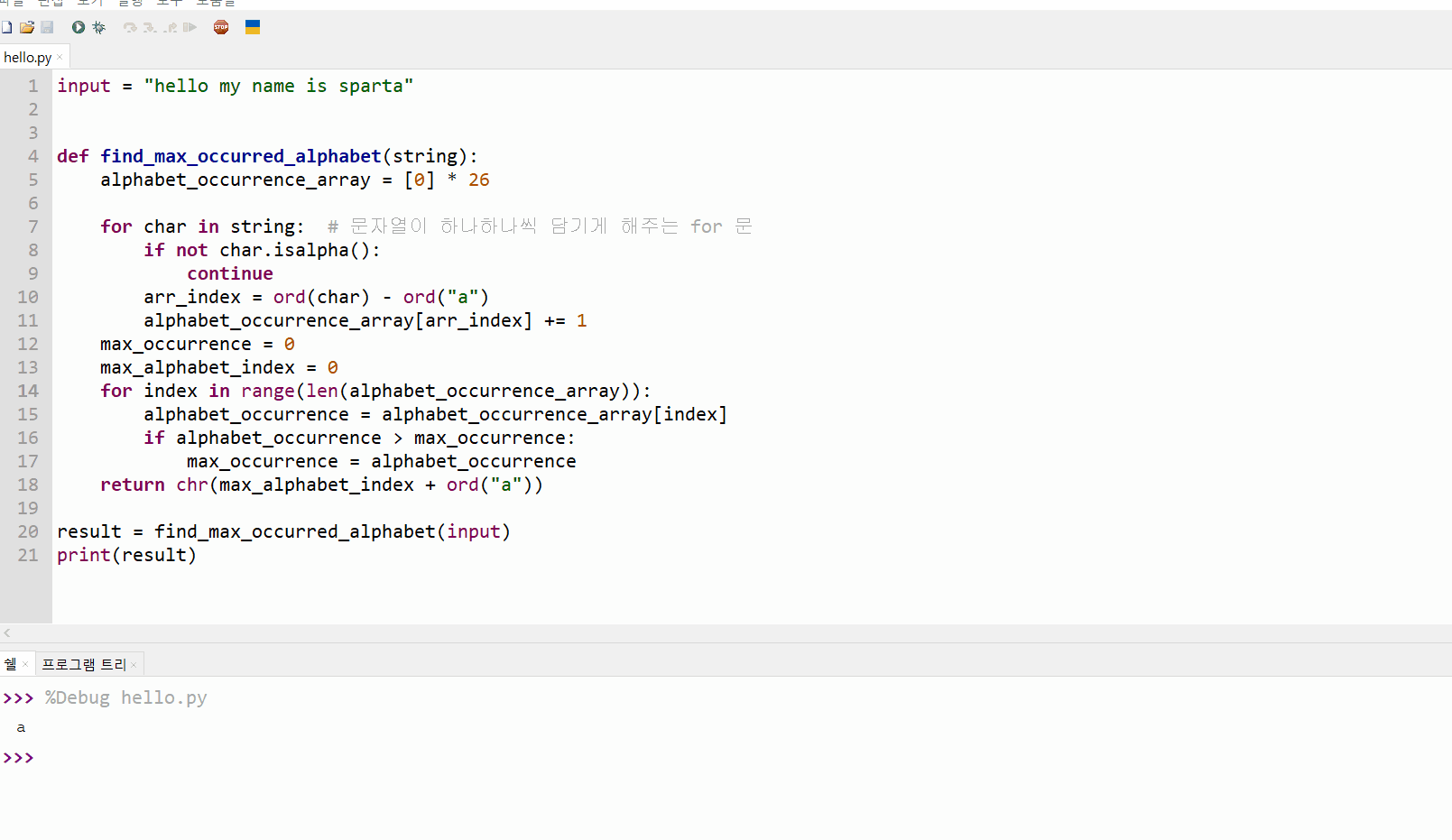
Task: Click the 'continue' keyword on line 9
Action: 230,273
